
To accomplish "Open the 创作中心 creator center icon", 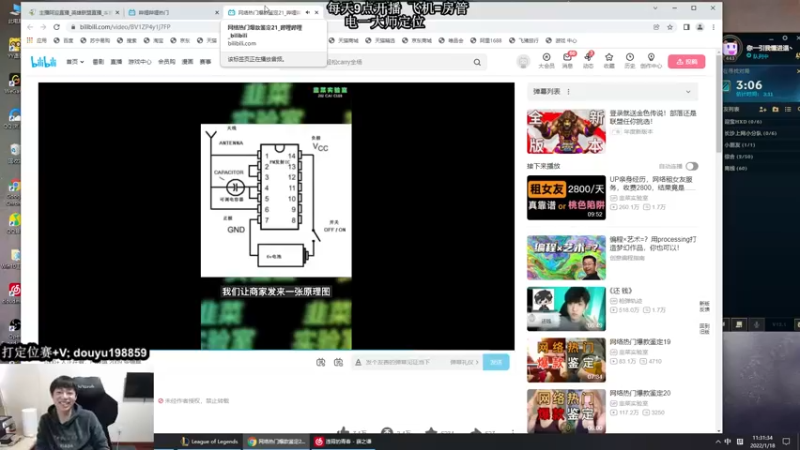I will 651,60.
